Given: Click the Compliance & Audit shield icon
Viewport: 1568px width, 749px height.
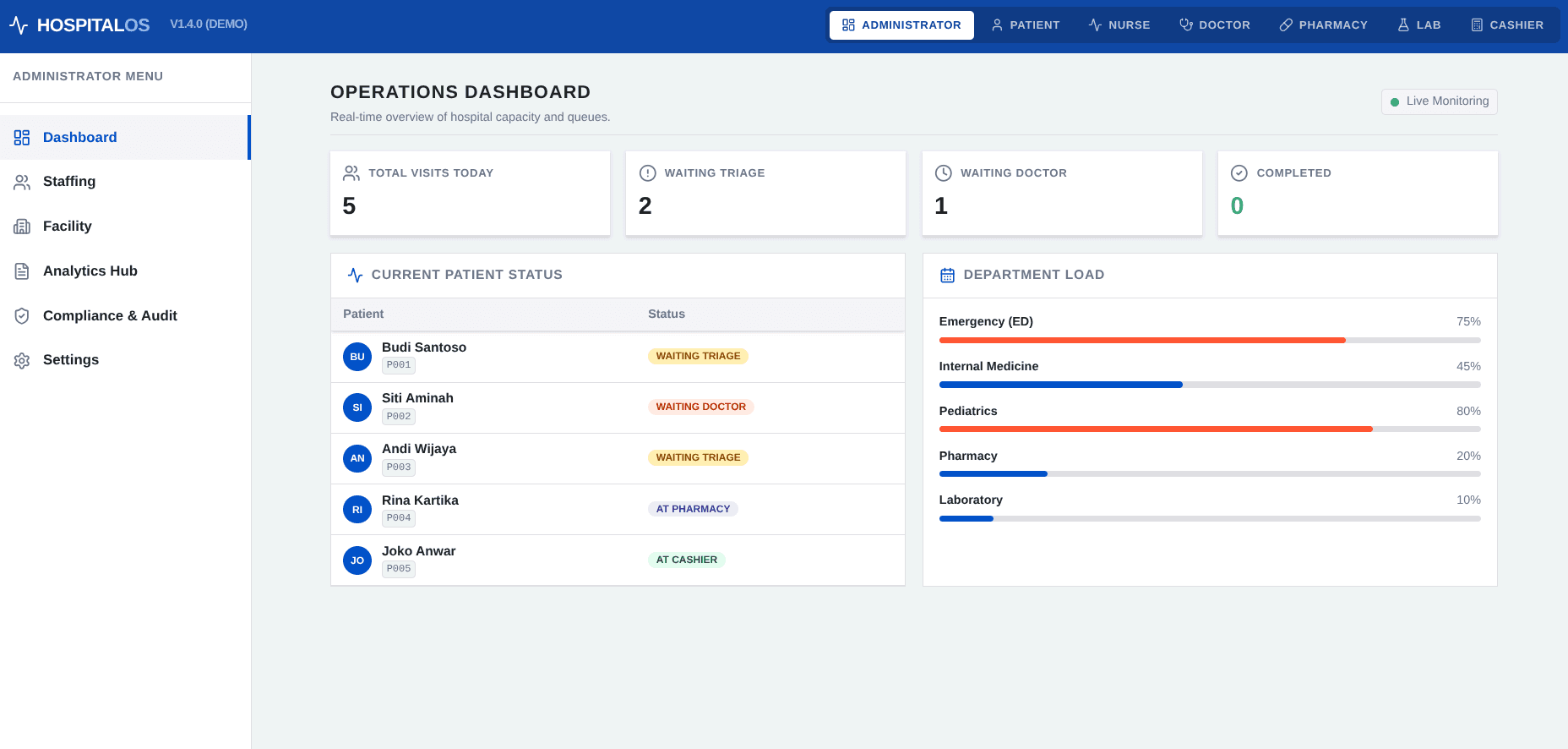Looking at the screenshot, I should 22,316.
